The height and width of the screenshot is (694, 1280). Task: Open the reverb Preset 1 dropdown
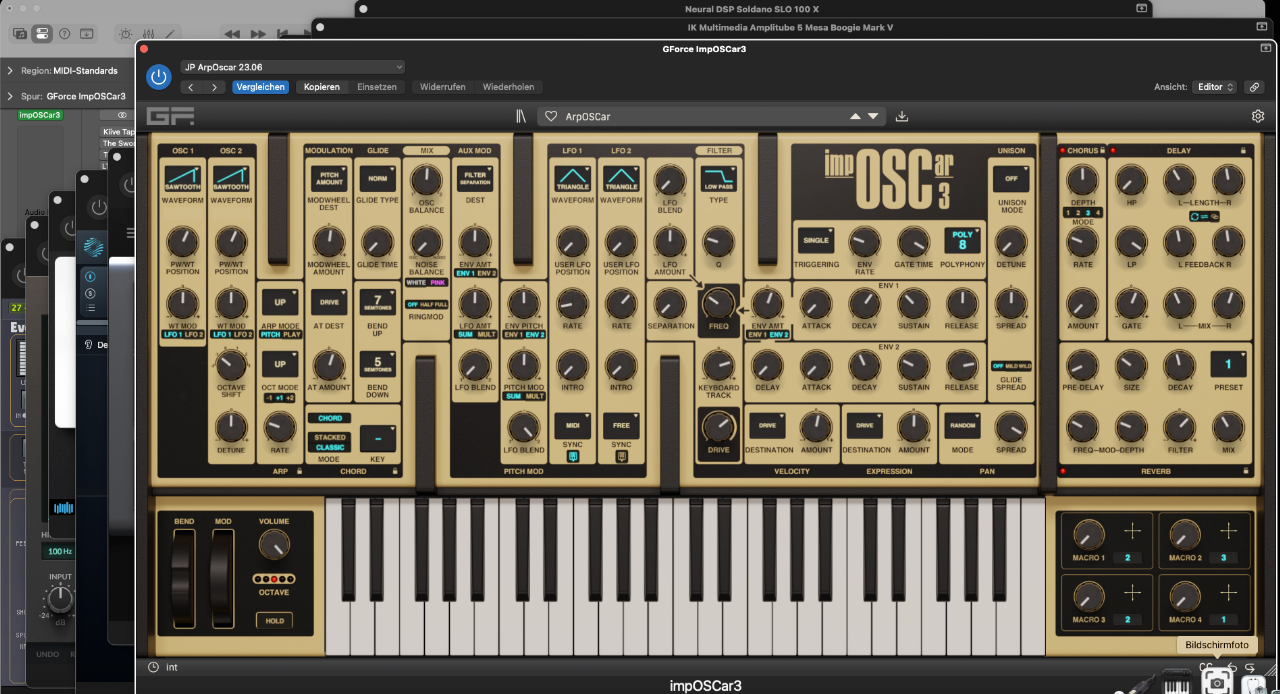[x=1228, y=365]
